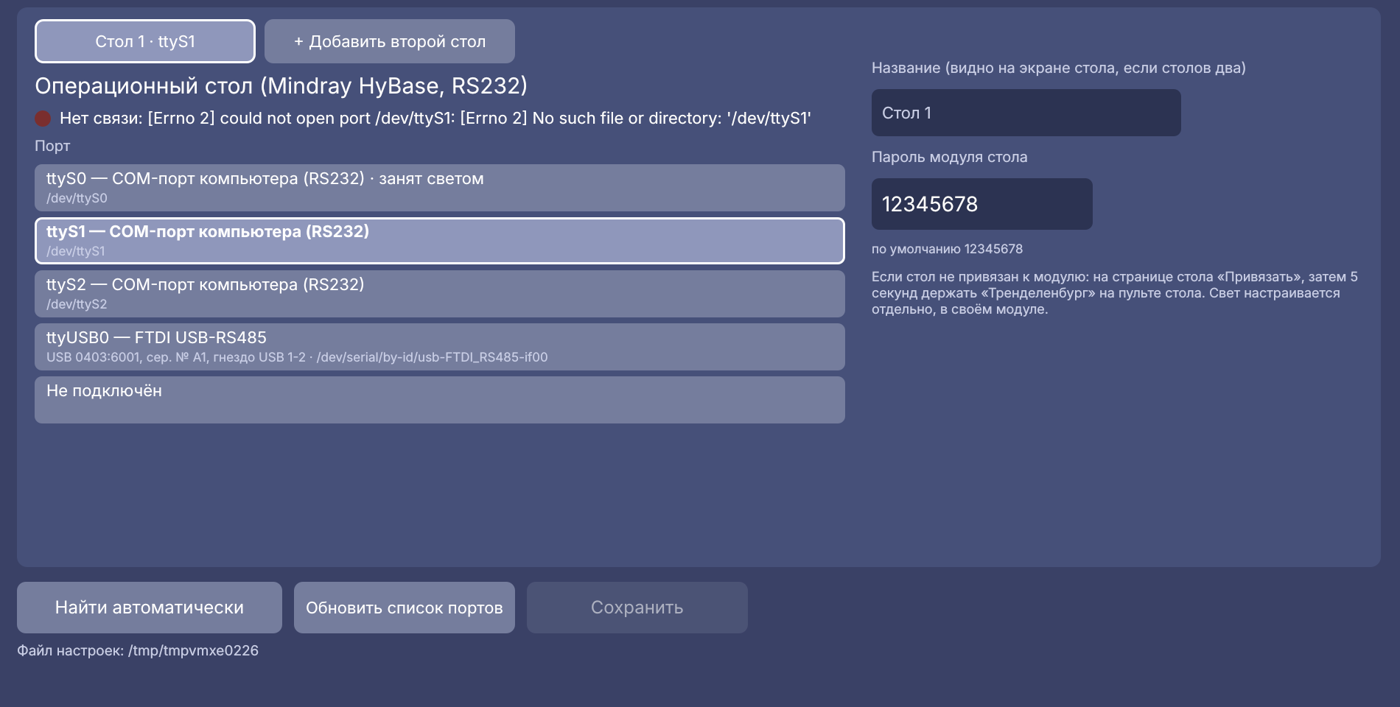Select the «Стол 1 · ttyS1» tab
This screenshot has width=1400, height=707.
pyautogui.click(x=145, y=41)
